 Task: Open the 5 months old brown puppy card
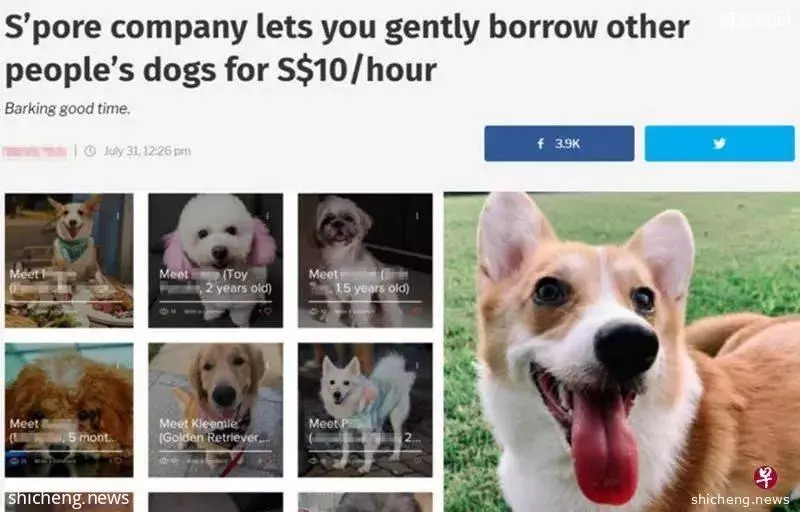69,410
